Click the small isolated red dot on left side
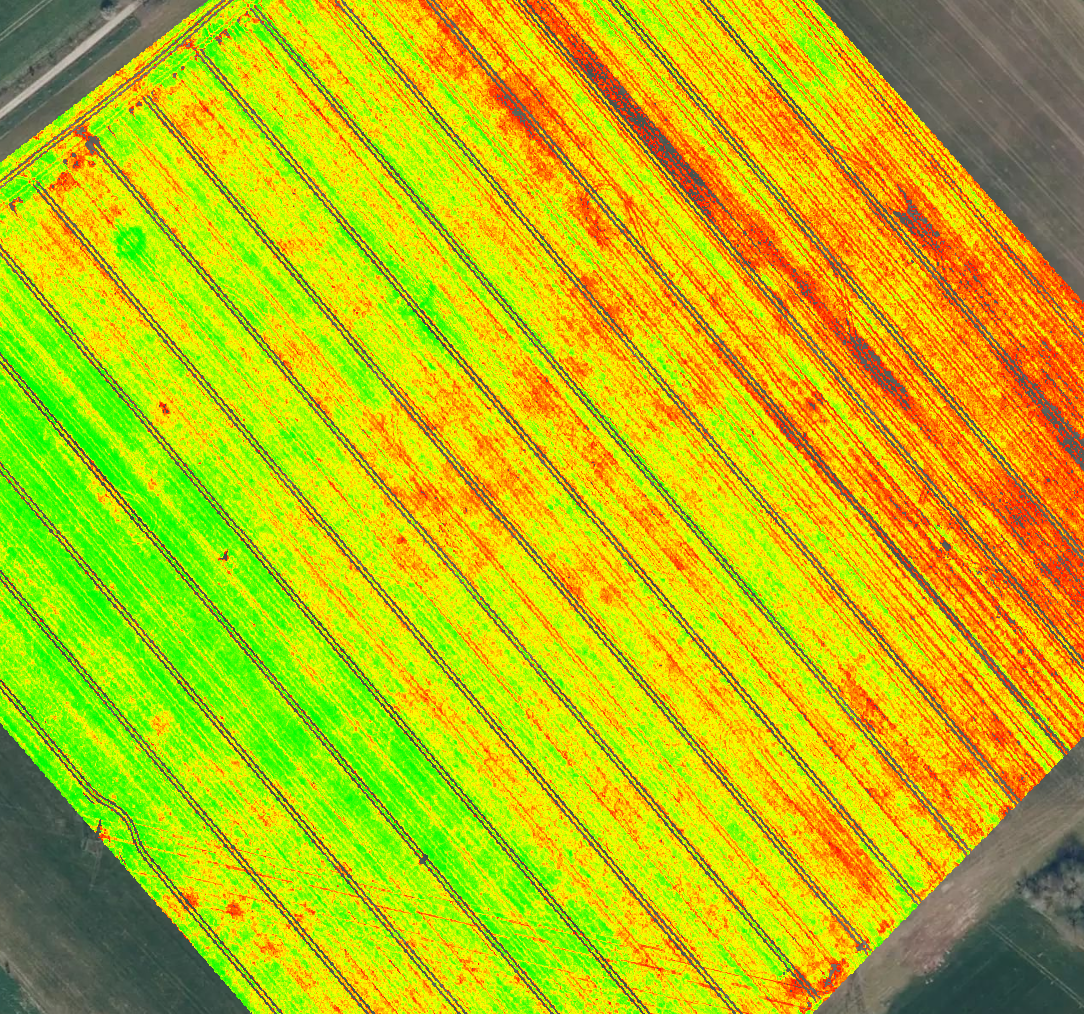Image resolution: width=1084 pixels, height=1014 pixels. tap(163, 408)
